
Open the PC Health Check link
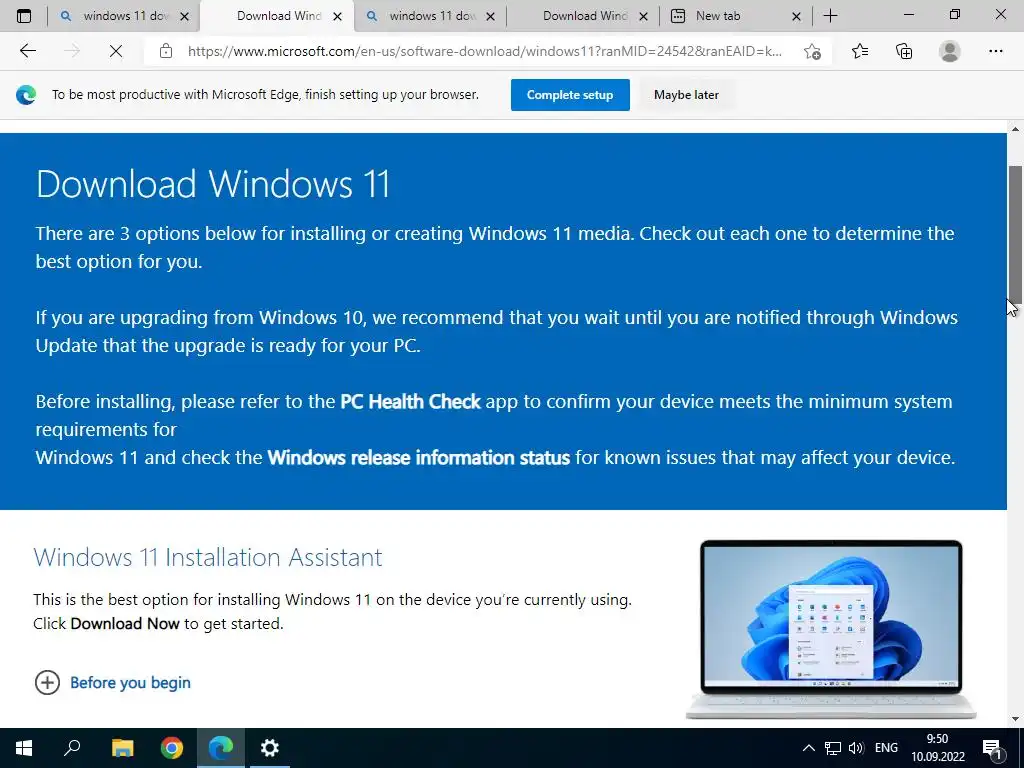click(410, 401)
